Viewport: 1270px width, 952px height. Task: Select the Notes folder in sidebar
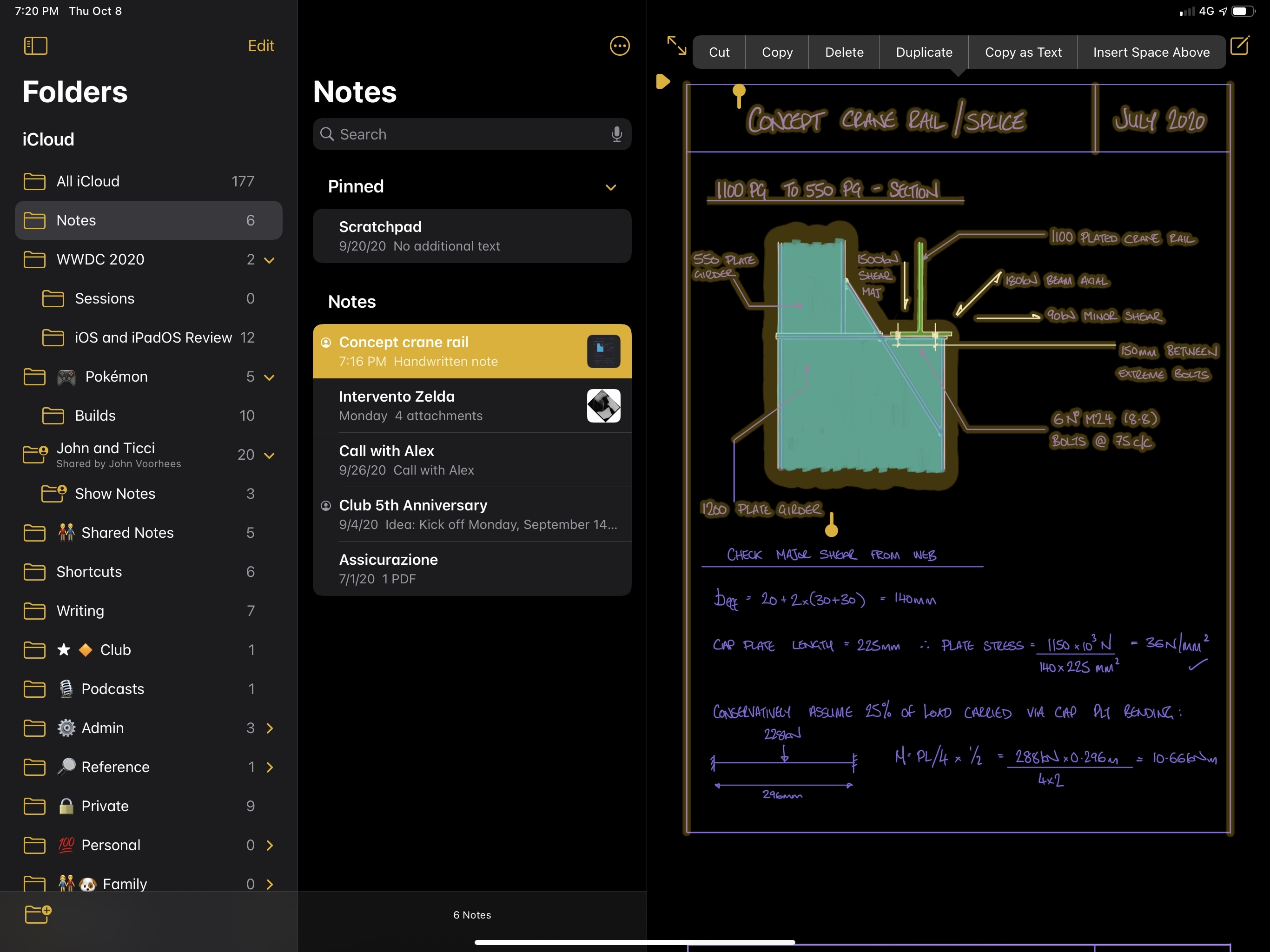point(149,220)
